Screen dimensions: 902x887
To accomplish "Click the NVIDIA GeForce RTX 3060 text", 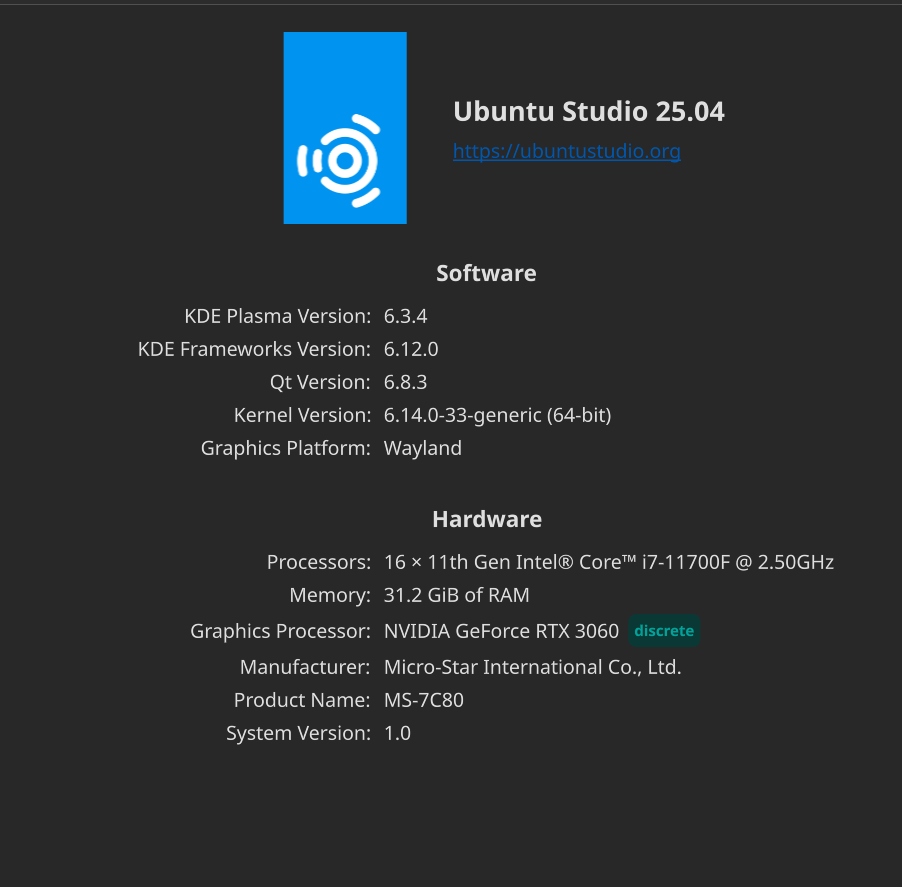I will click(501, 631).
